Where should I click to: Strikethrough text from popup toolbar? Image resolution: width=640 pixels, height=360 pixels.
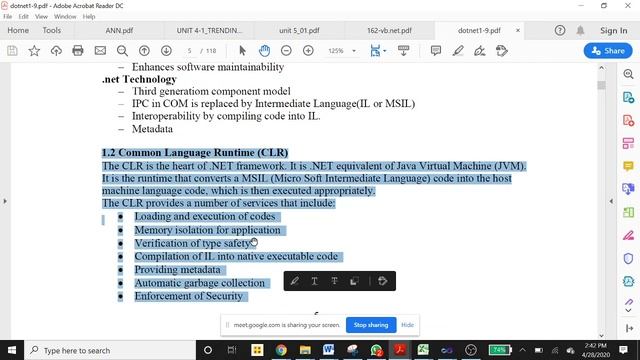[x=334, y=281]
